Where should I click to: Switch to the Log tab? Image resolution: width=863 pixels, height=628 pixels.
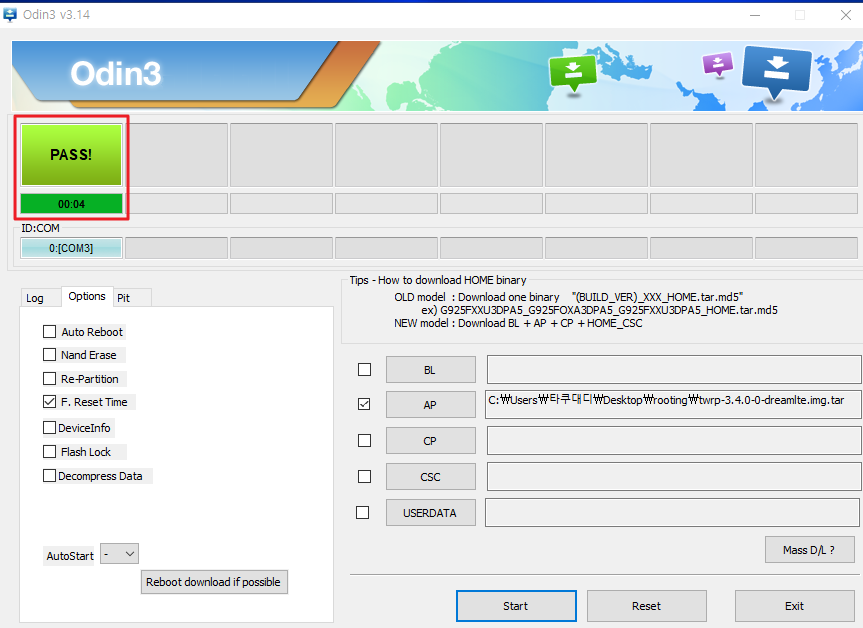35,298
